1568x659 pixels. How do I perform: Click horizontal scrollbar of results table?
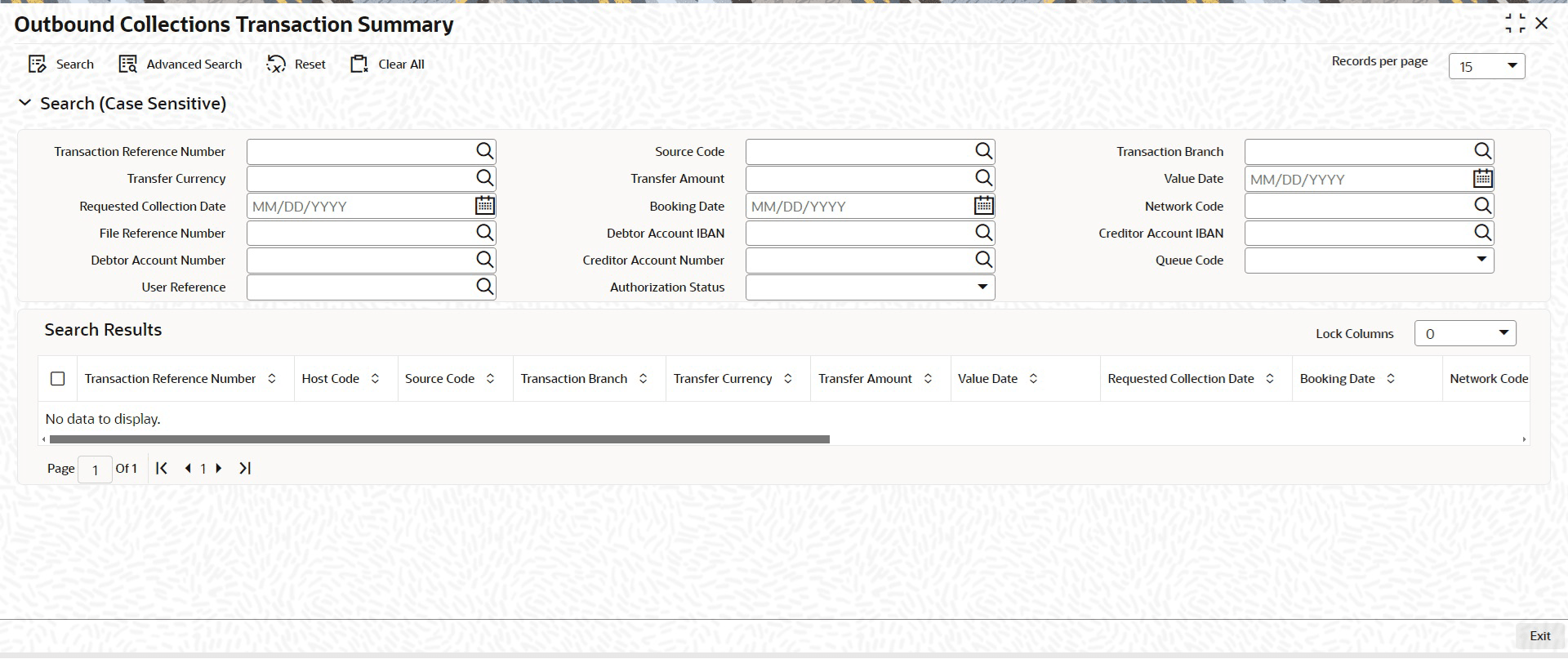coord(439,439)
